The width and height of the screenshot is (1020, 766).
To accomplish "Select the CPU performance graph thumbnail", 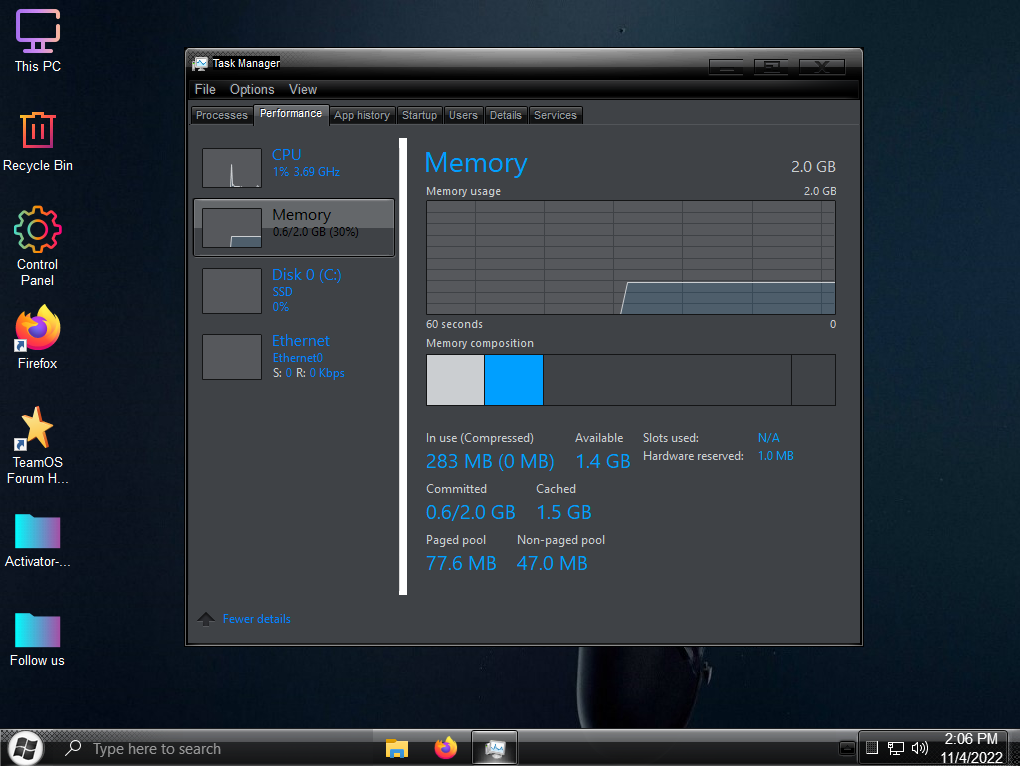I will click(232, 168).
